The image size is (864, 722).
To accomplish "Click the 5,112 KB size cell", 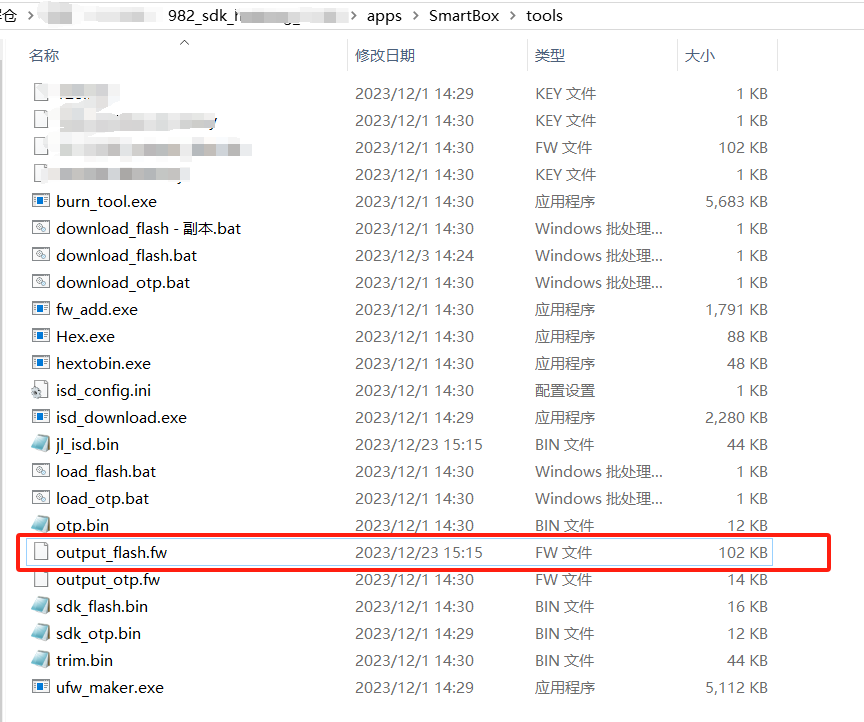I will point(737,687).
